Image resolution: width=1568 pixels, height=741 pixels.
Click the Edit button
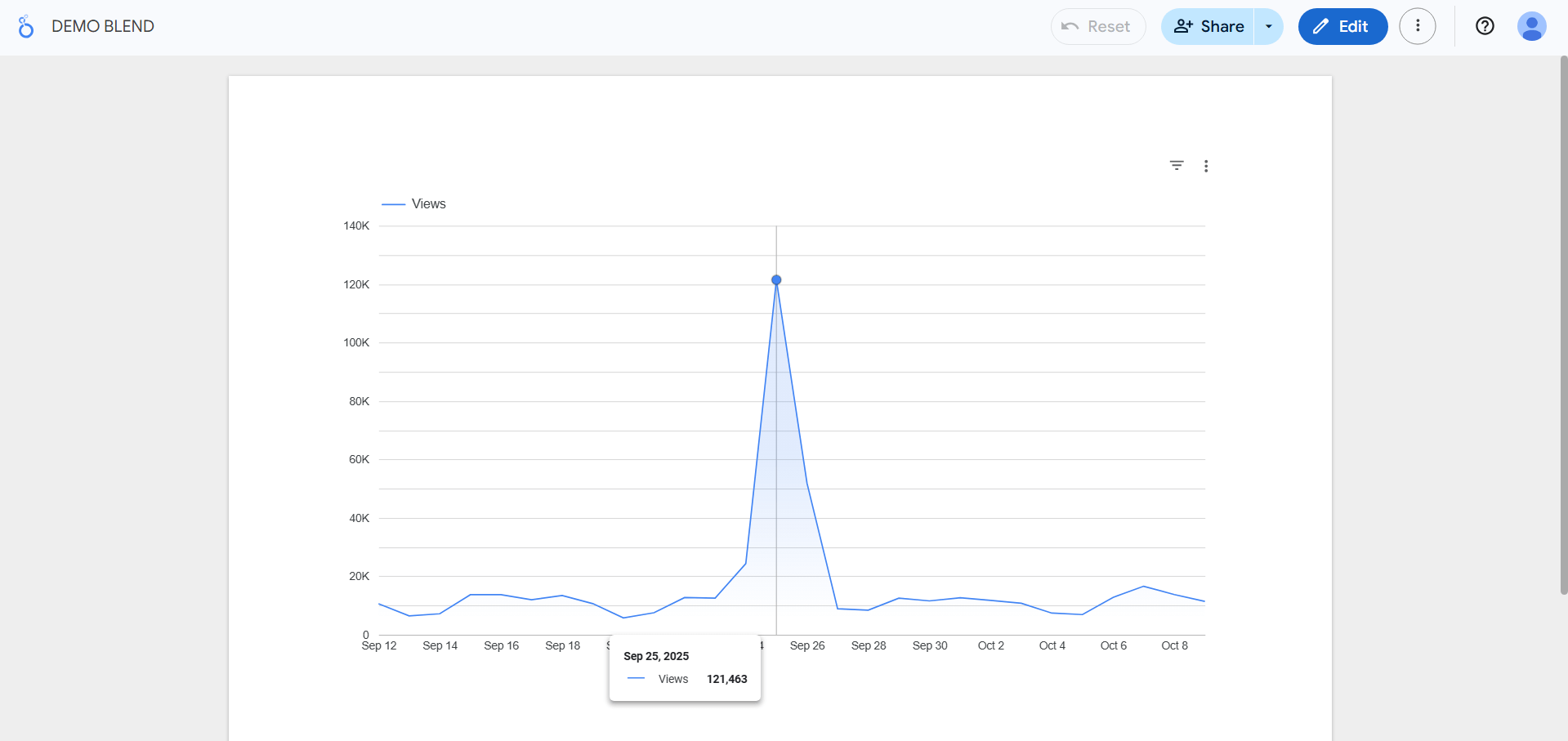point(1342,26)
